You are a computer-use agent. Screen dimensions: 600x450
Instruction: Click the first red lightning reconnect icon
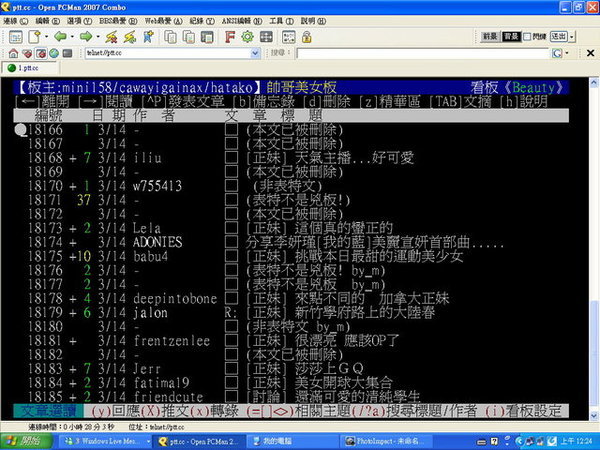tap(111, 37)
